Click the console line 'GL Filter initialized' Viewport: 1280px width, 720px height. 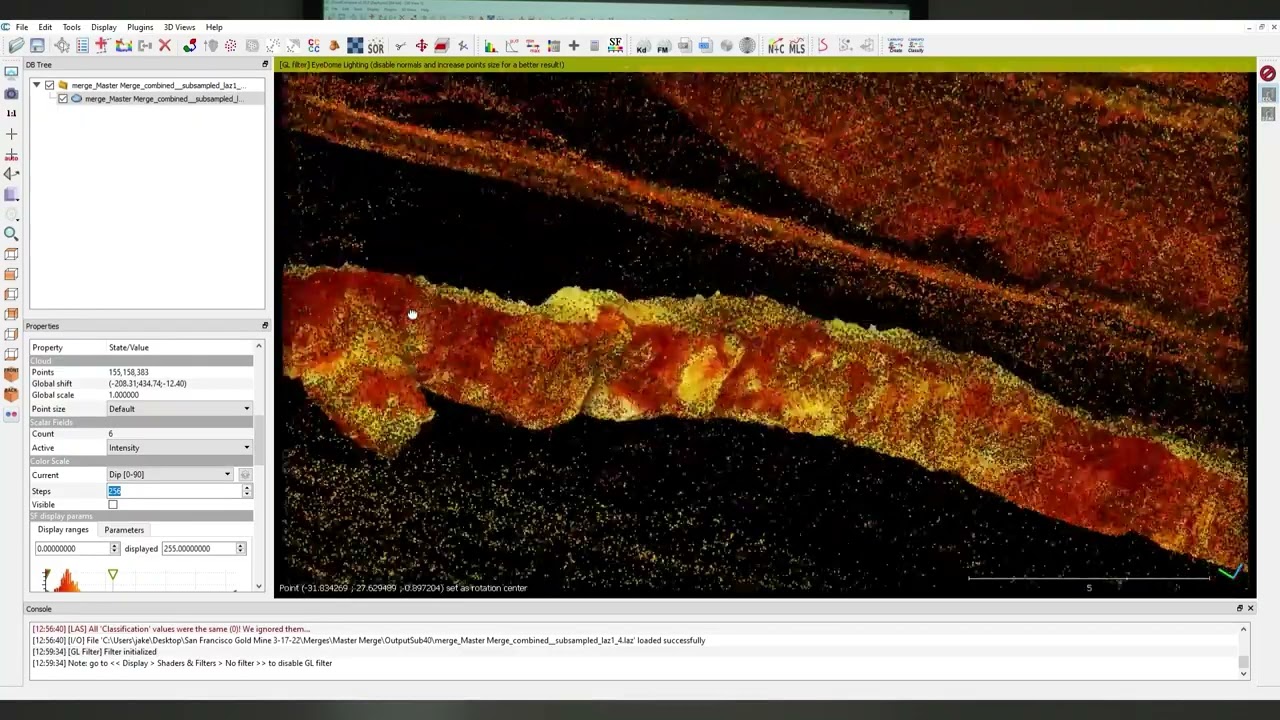coord(94,652)
